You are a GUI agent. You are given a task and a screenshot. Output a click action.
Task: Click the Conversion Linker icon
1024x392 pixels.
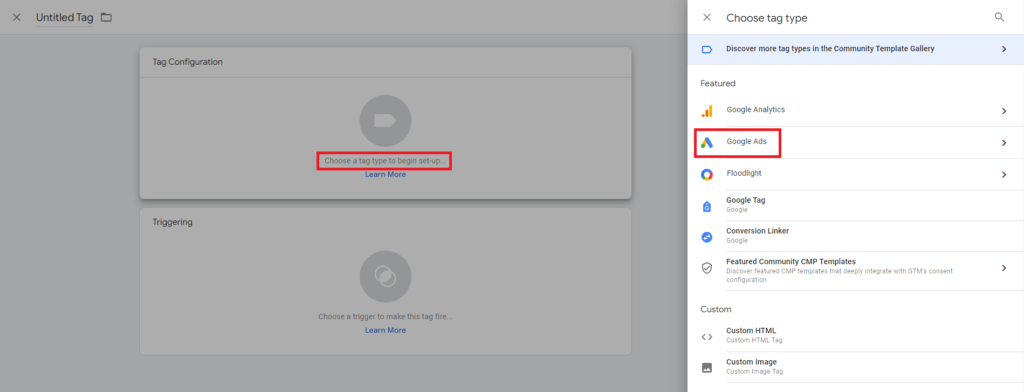point(707,237)
